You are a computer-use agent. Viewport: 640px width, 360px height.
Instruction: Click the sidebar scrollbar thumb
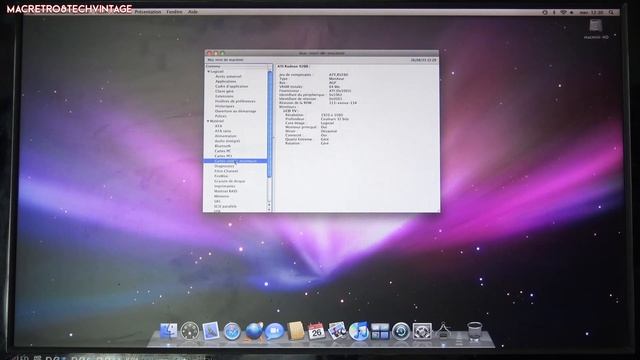tap(269, 124)
